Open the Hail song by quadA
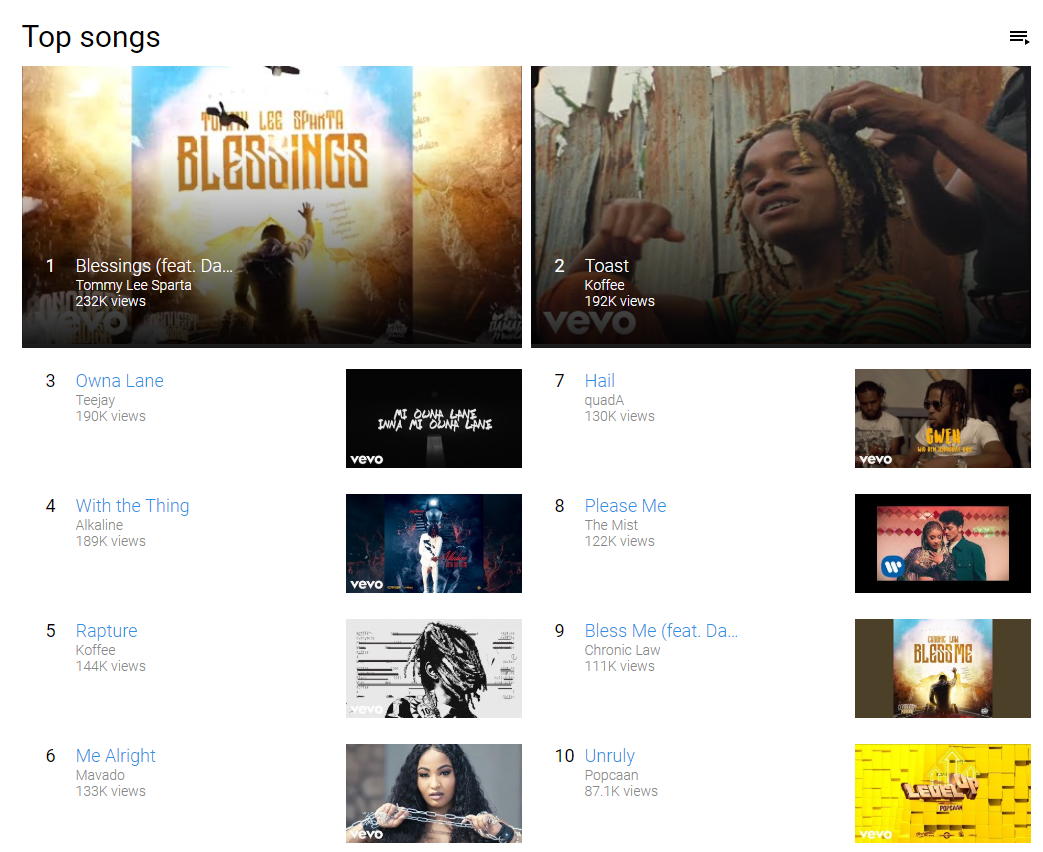The height and width of the screenshot is (852, 1043). click(x=599, y=380)
